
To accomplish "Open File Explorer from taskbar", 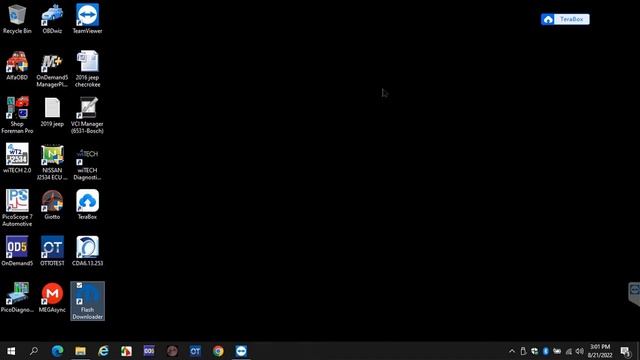I will pyautogui.click(x=80, y=351).
